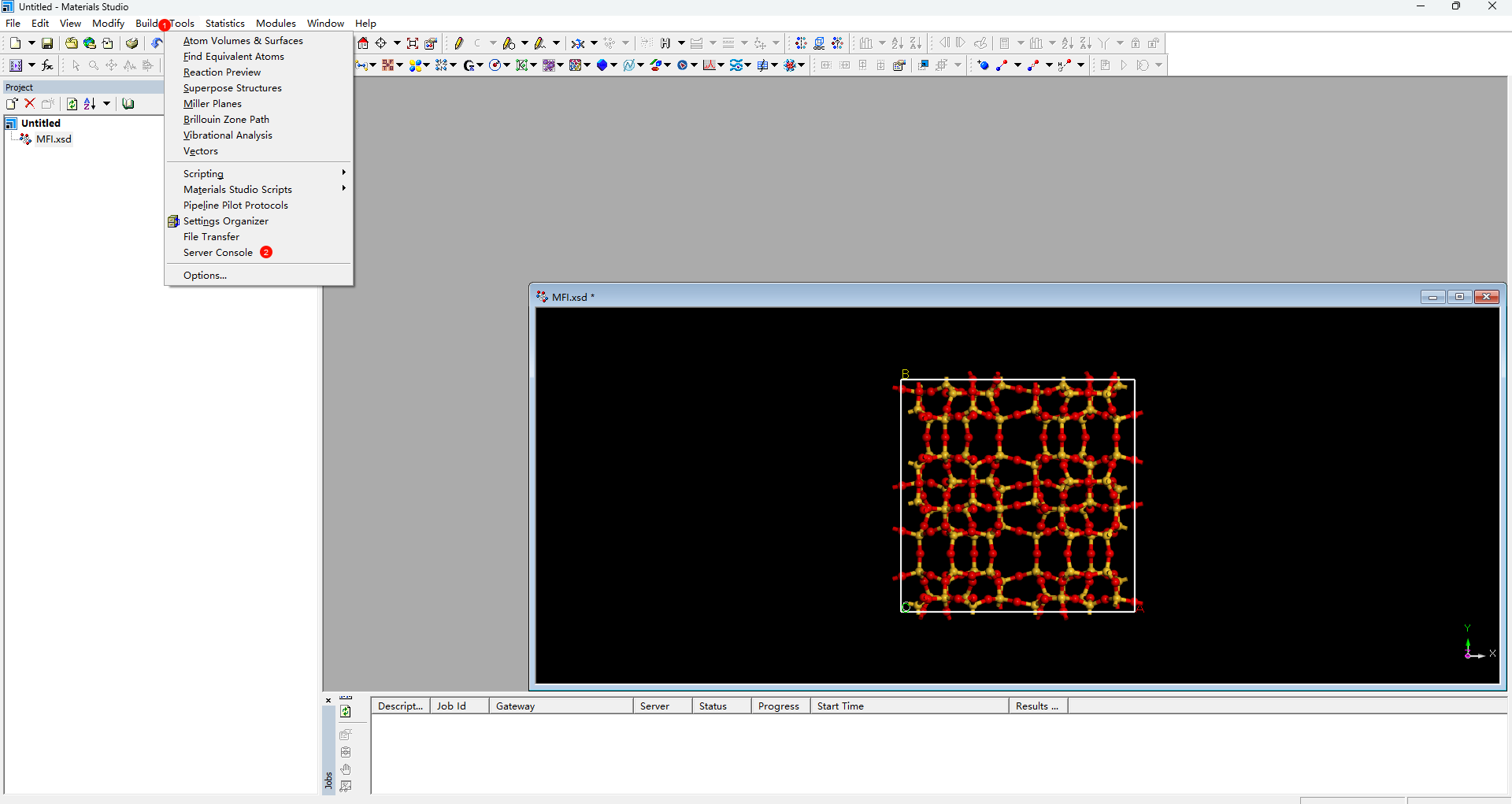Click the Reset View home icon

(363, 43)
